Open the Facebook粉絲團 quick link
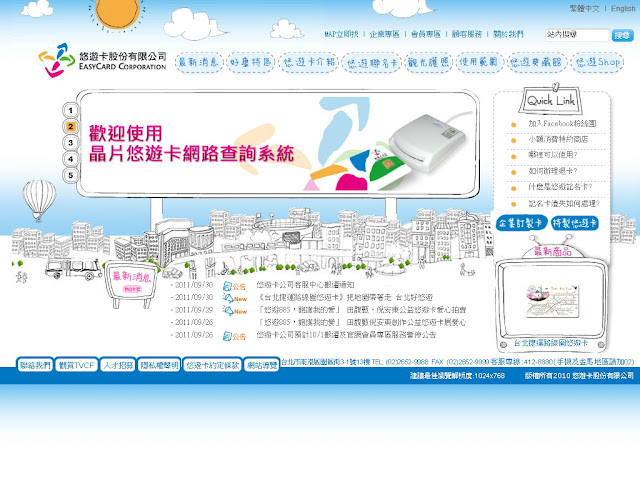The image size is (640, 480). (562, 124)
